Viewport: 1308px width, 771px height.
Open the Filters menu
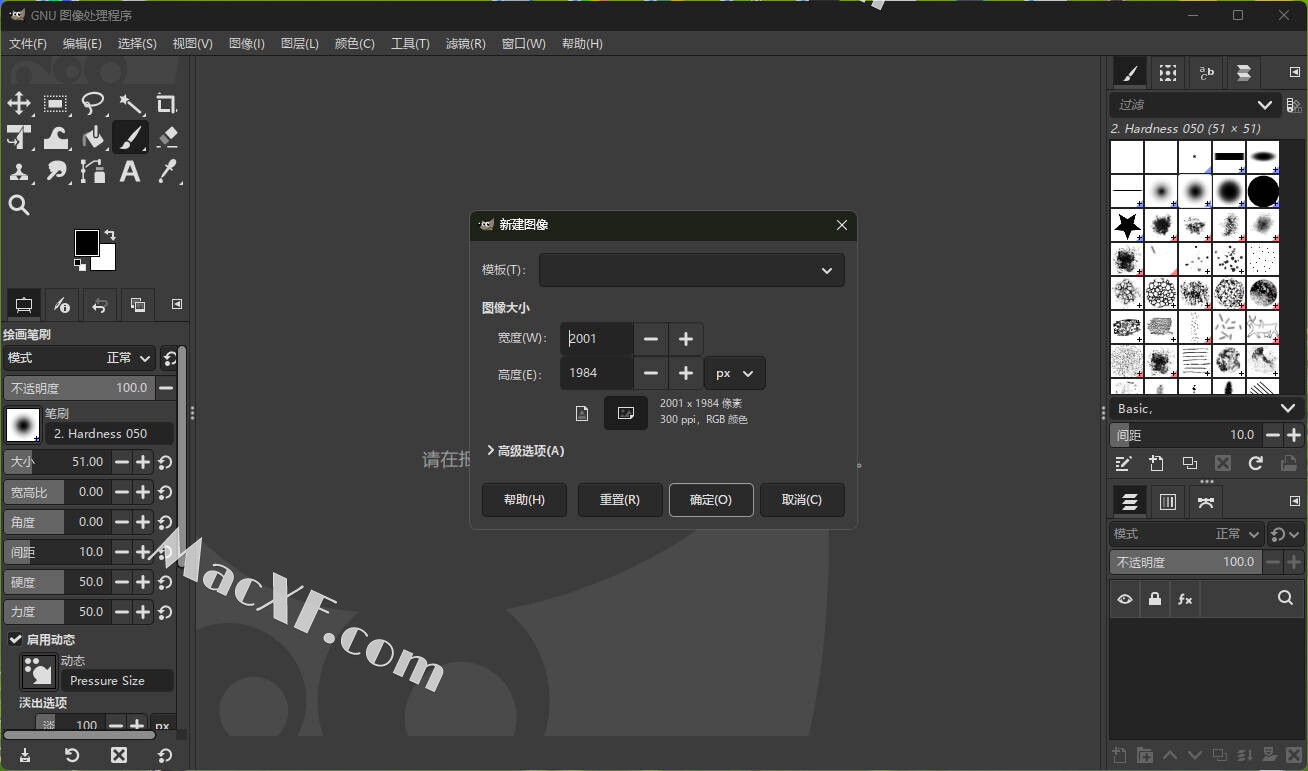click(465, 44)
